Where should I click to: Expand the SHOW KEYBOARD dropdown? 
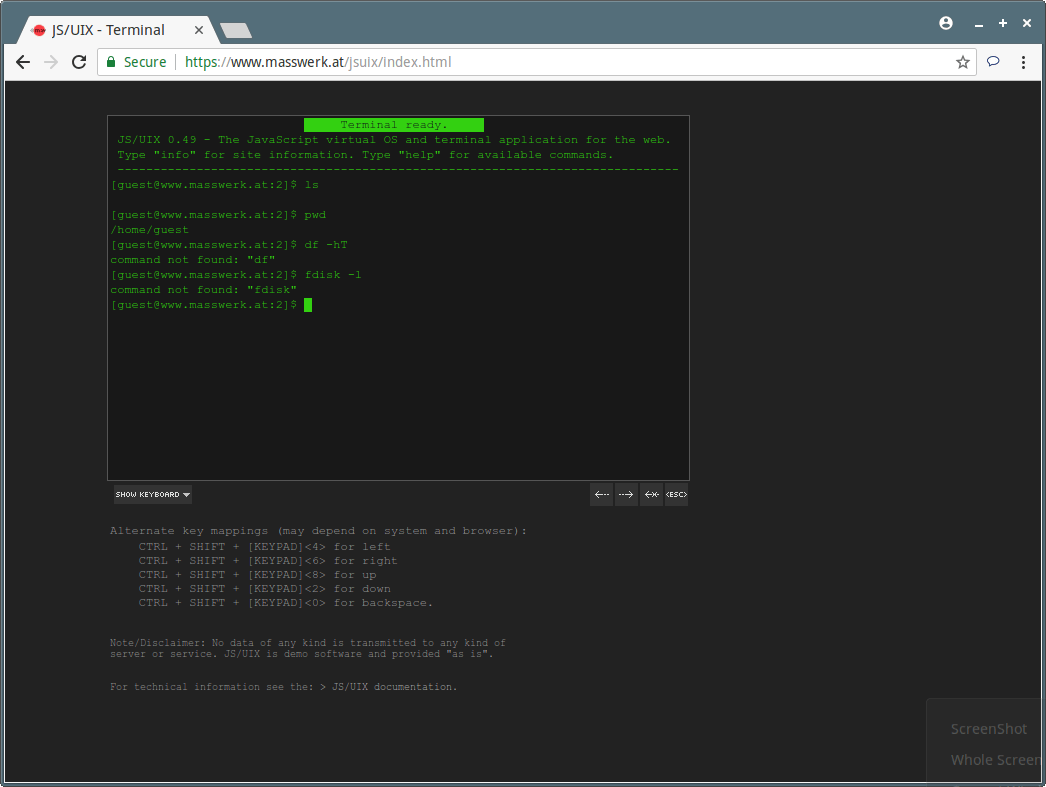pyautogui.click(x=152, y=494)
